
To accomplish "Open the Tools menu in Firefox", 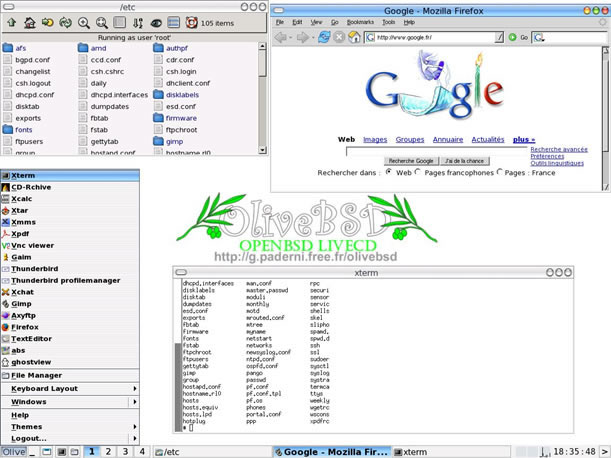I will [x=388, y=21].
